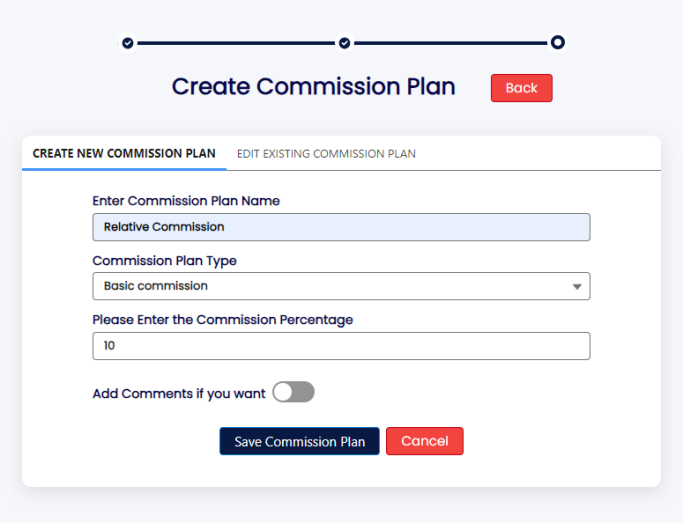
Task: Click Save Commission Plan button
Action: [x=300, y=441]
